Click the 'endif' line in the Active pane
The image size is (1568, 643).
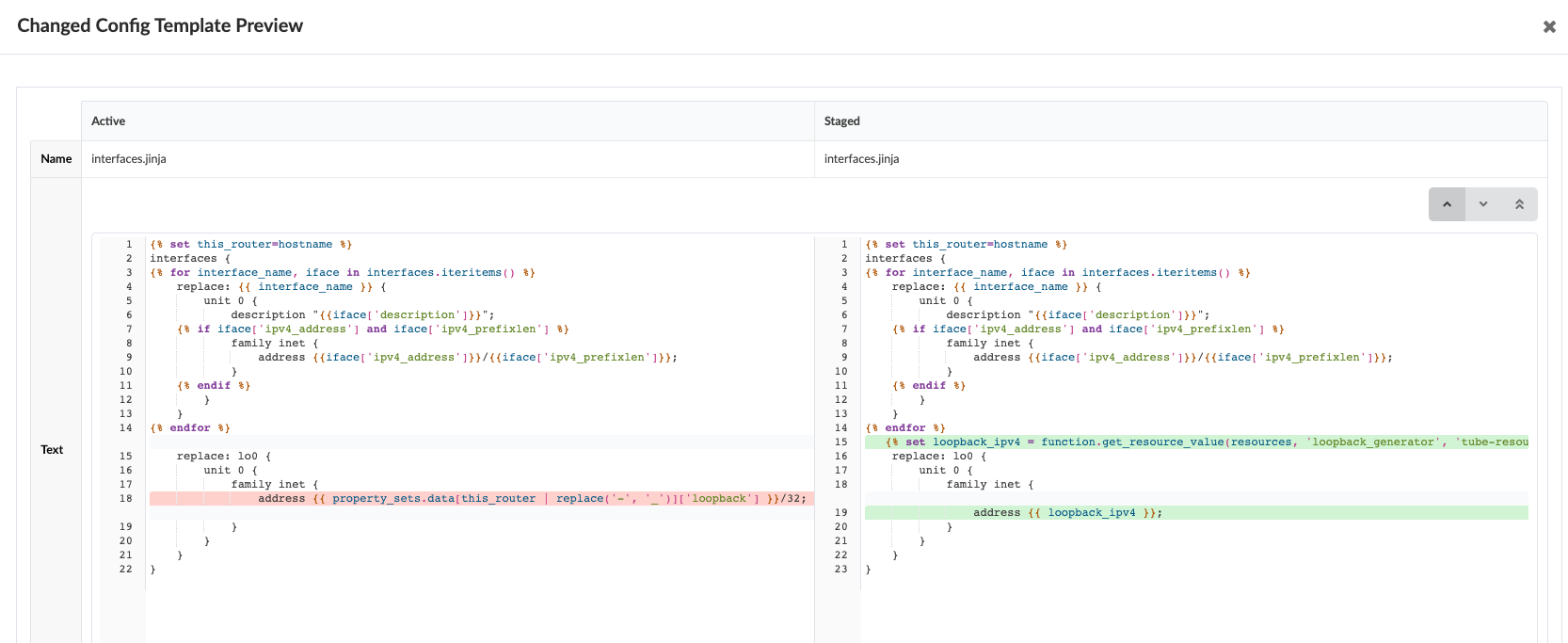tap(214, 386)
